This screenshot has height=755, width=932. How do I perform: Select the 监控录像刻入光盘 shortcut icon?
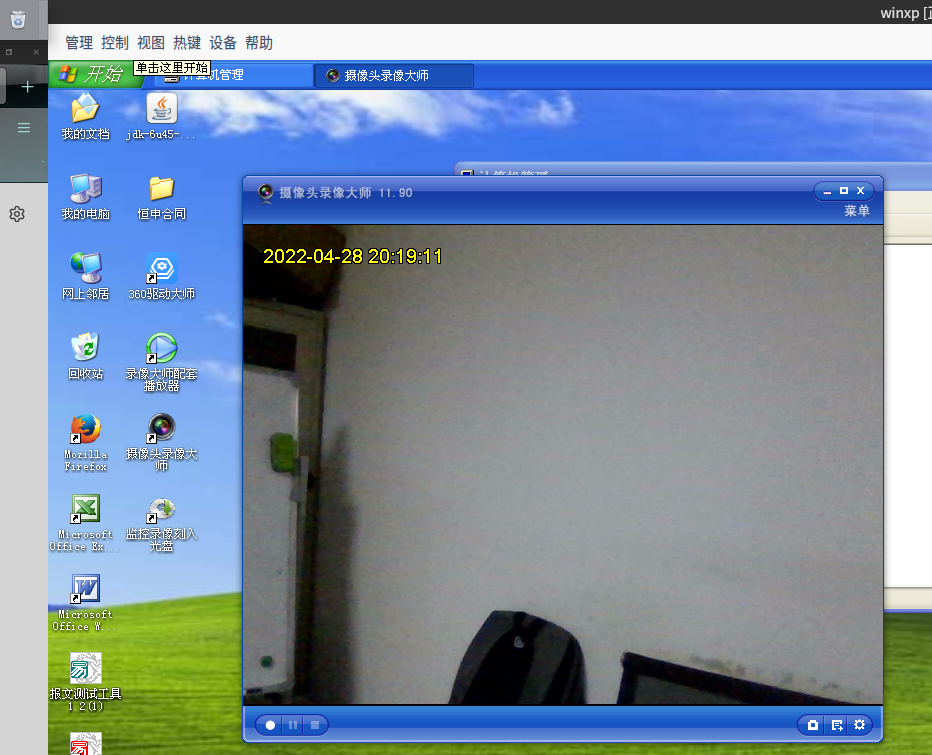(x=161, y=523)
